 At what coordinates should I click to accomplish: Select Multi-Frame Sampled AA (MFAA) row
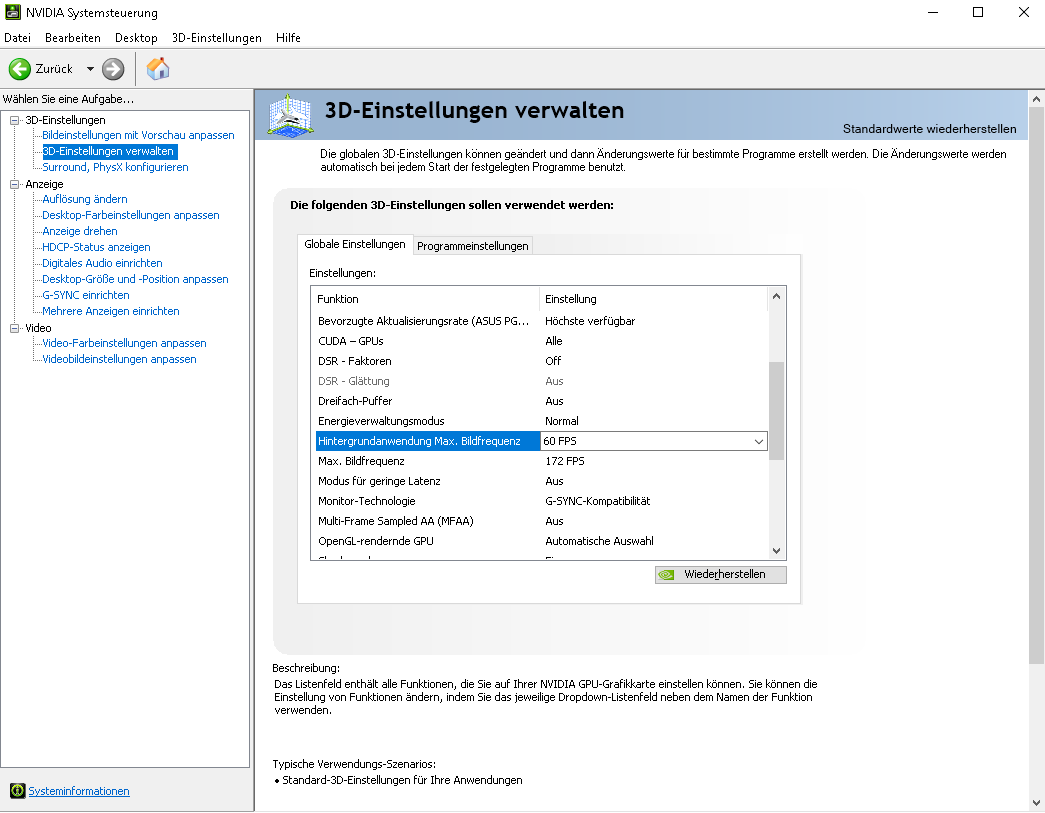[x=541, y=521]
